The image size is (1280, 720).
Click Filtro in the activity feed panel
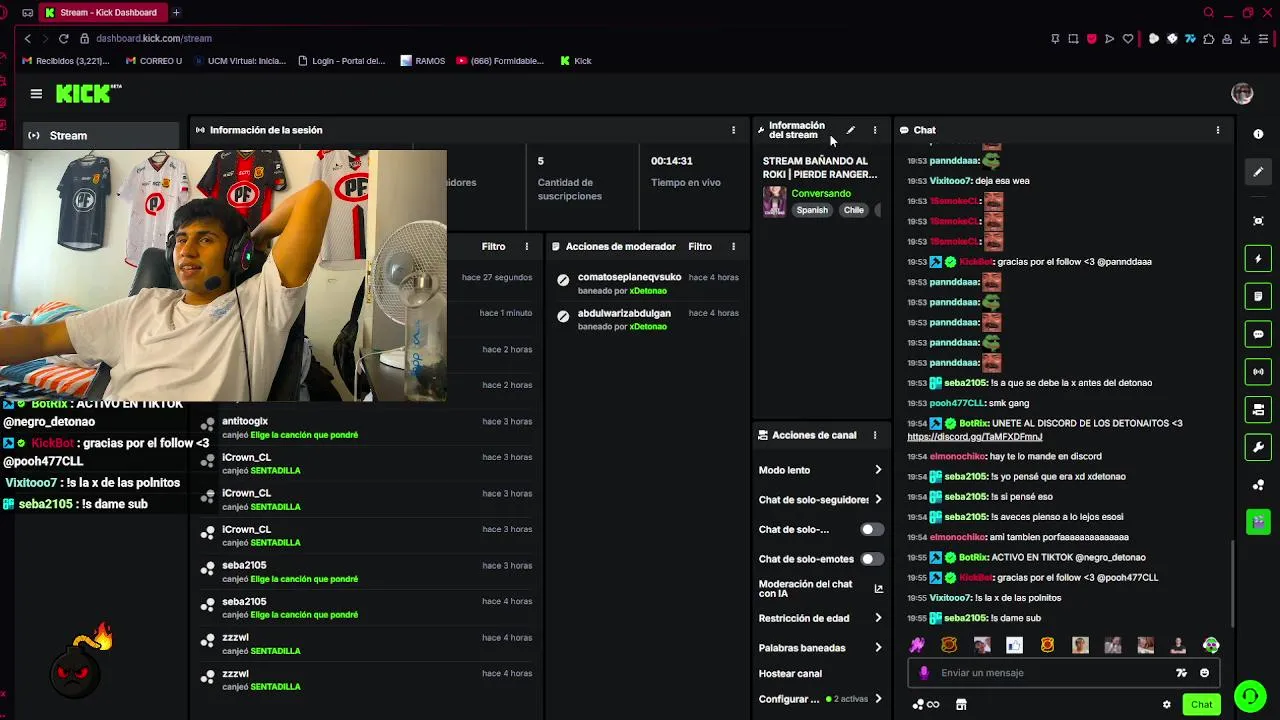[494, 246]
